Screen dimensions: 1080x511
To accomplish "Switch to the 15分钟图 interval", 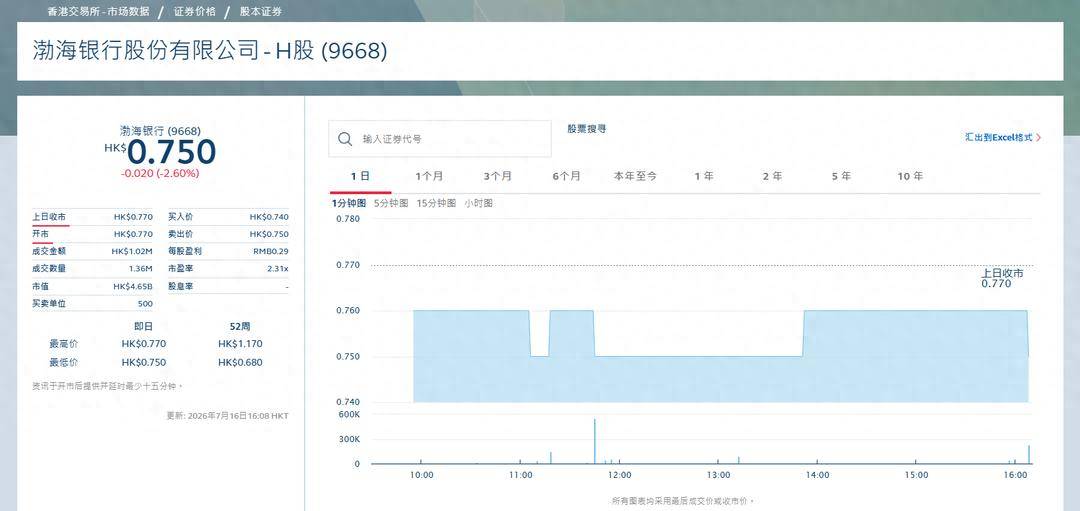I will point(436,203).
